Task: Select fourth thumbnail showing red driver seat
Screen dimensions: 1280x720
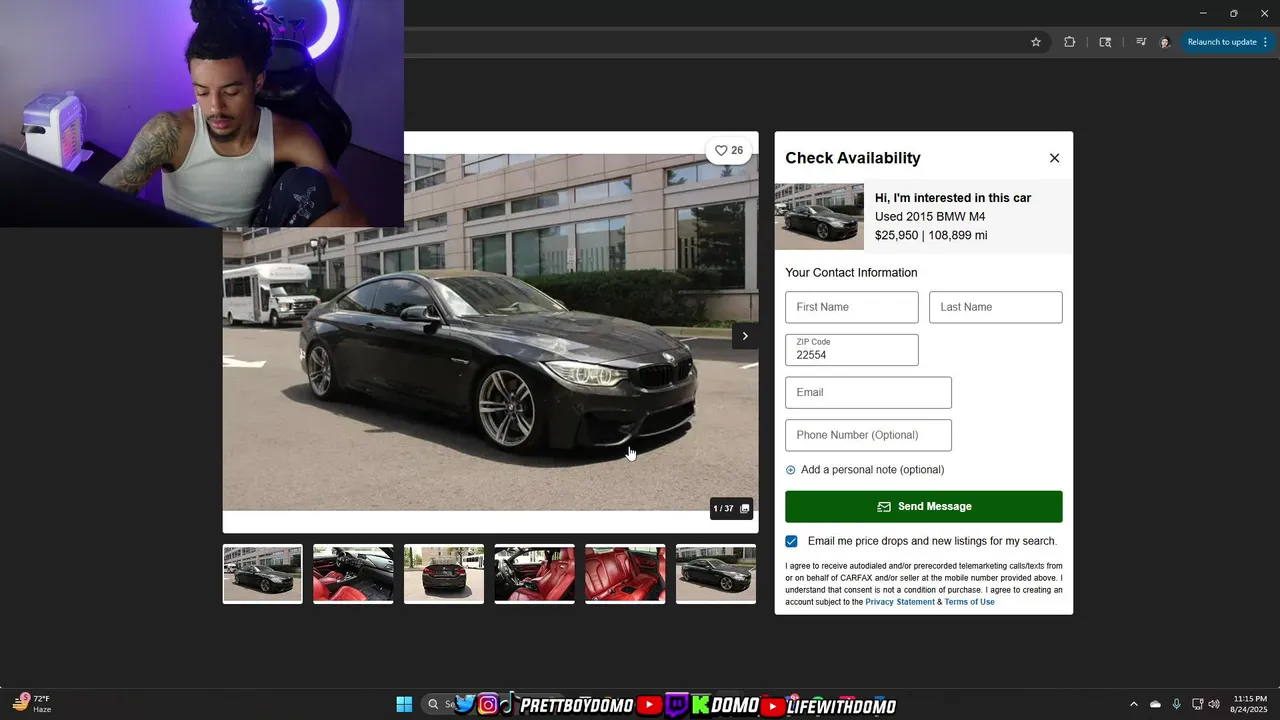Action: 535,574
